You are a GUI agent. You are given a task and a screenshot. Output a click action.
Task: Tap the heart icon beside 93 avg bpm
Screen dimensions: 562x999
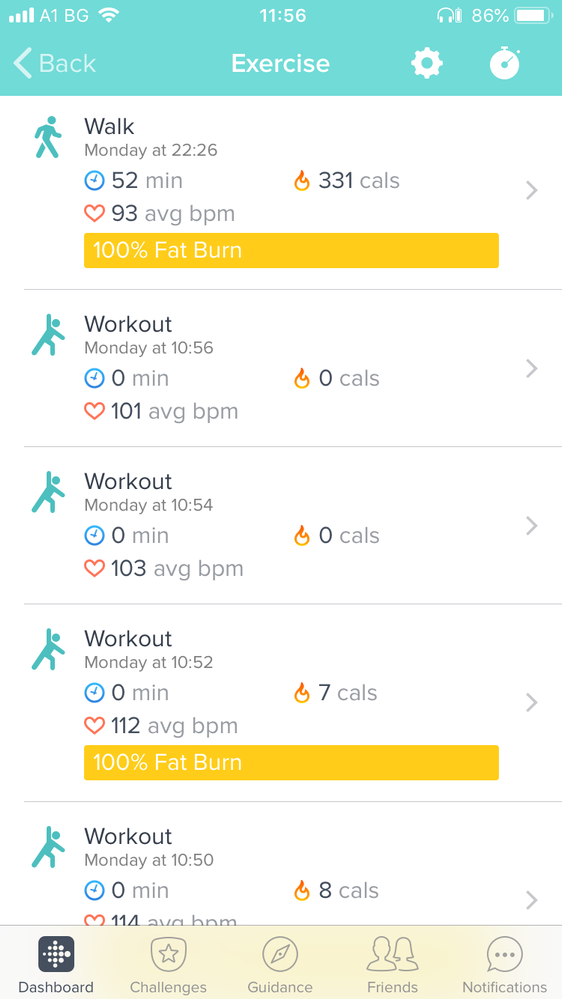coord(94,213)
